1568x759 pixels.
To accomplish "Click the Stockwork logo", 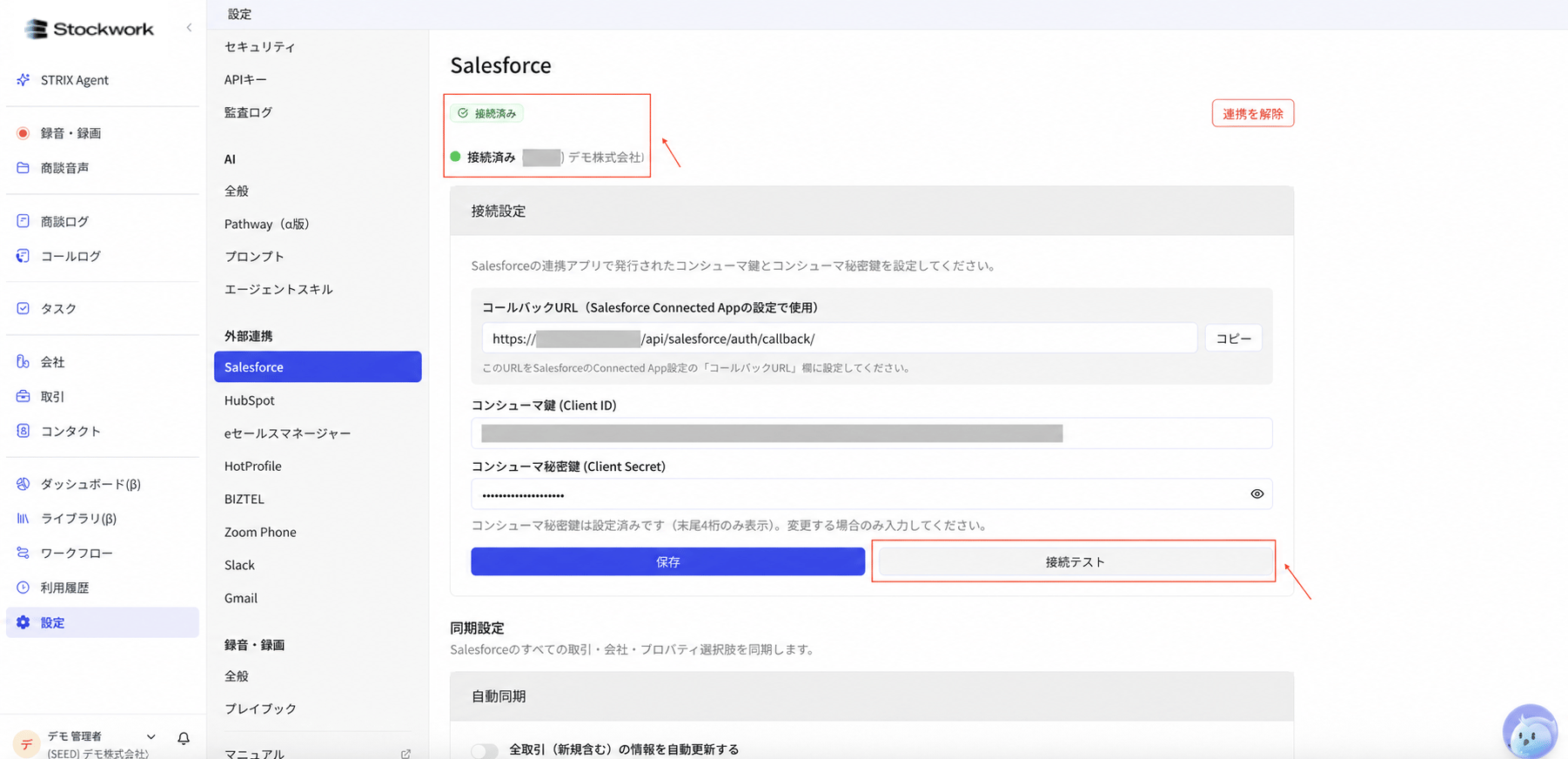I will pyautogui.click(x=89, y=29).
